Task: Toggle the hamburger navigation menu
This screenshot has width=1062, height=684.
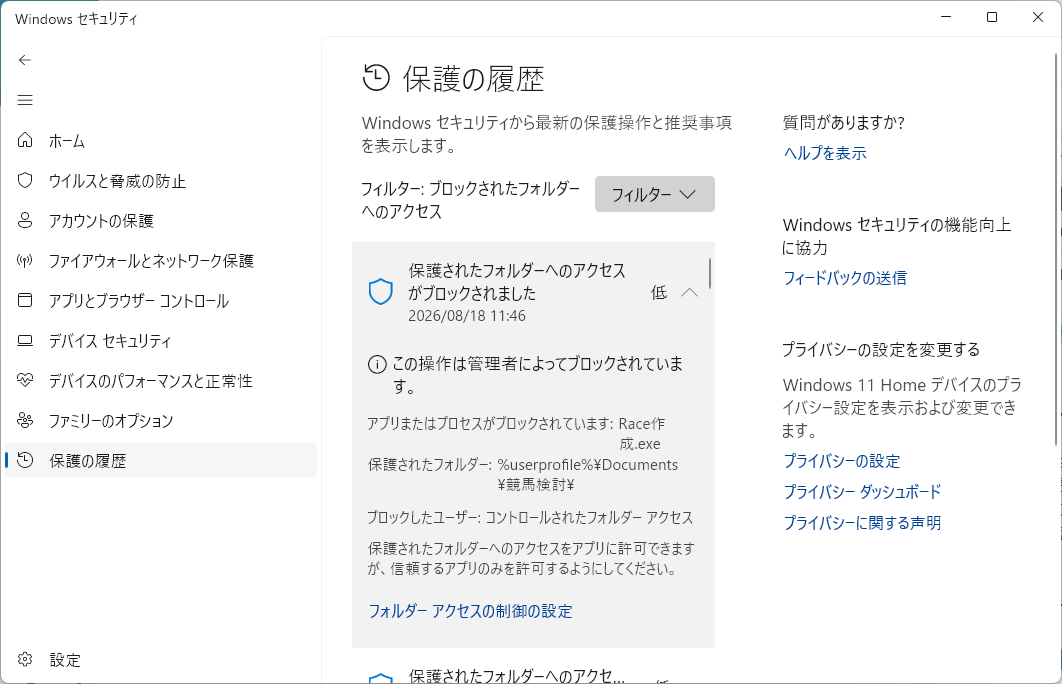Action: 25,100
